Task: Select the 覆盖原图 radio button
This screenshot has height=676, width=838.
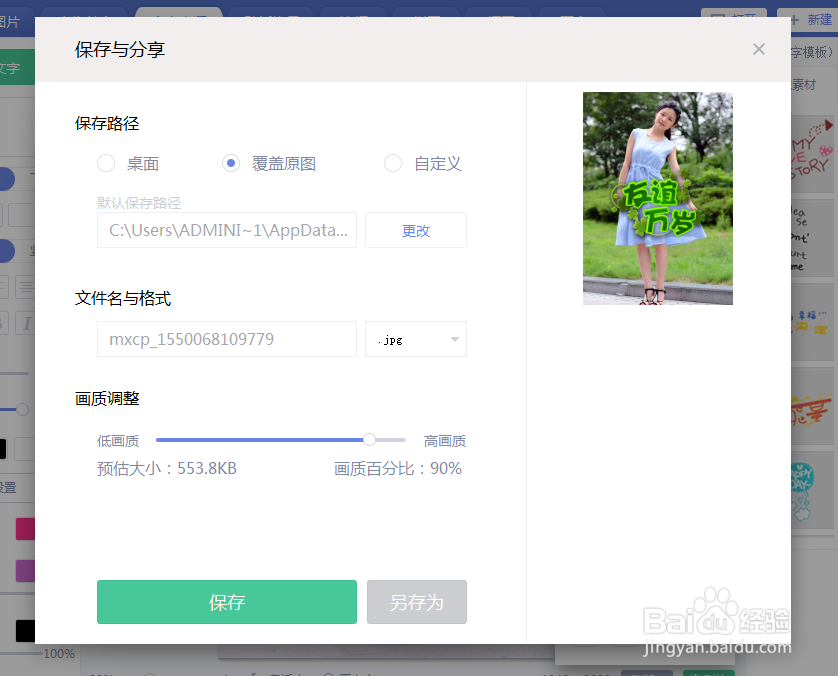Action: tap(231, 163)
